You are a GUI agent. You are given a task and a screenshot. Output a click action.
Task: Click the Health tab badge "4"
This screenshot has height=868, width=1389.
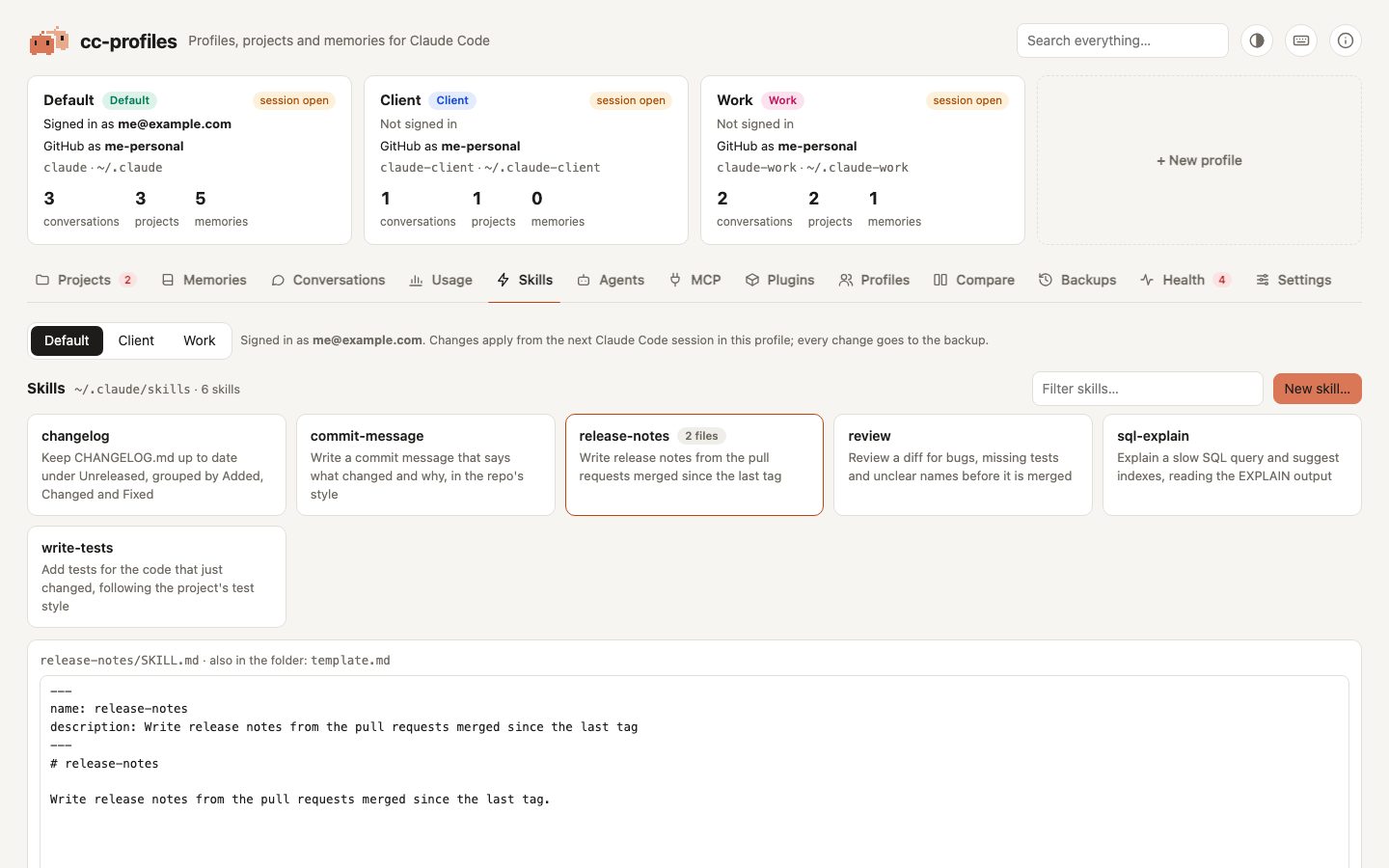[x=1222, y=280]
